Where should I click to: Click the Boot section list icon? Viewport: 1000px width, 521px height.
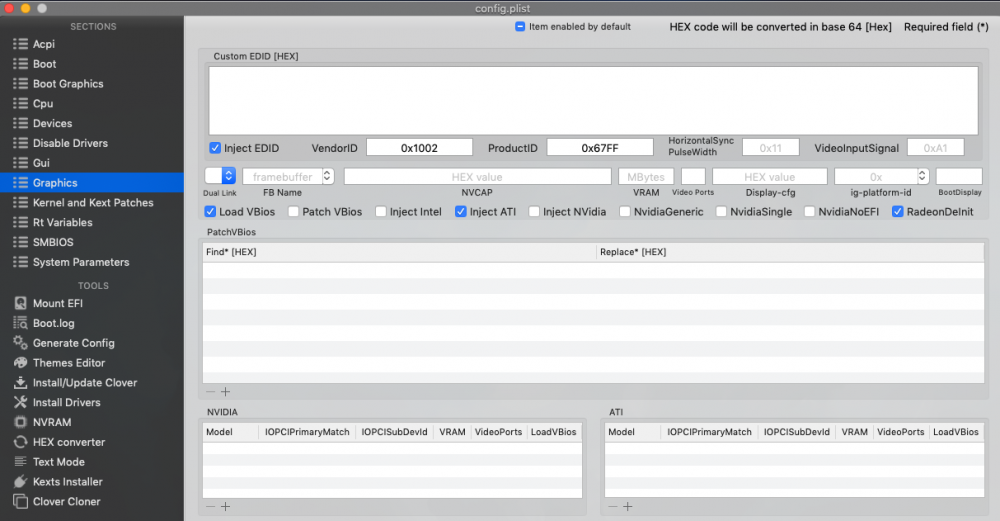pyautogui.click(x=20, y=64)
